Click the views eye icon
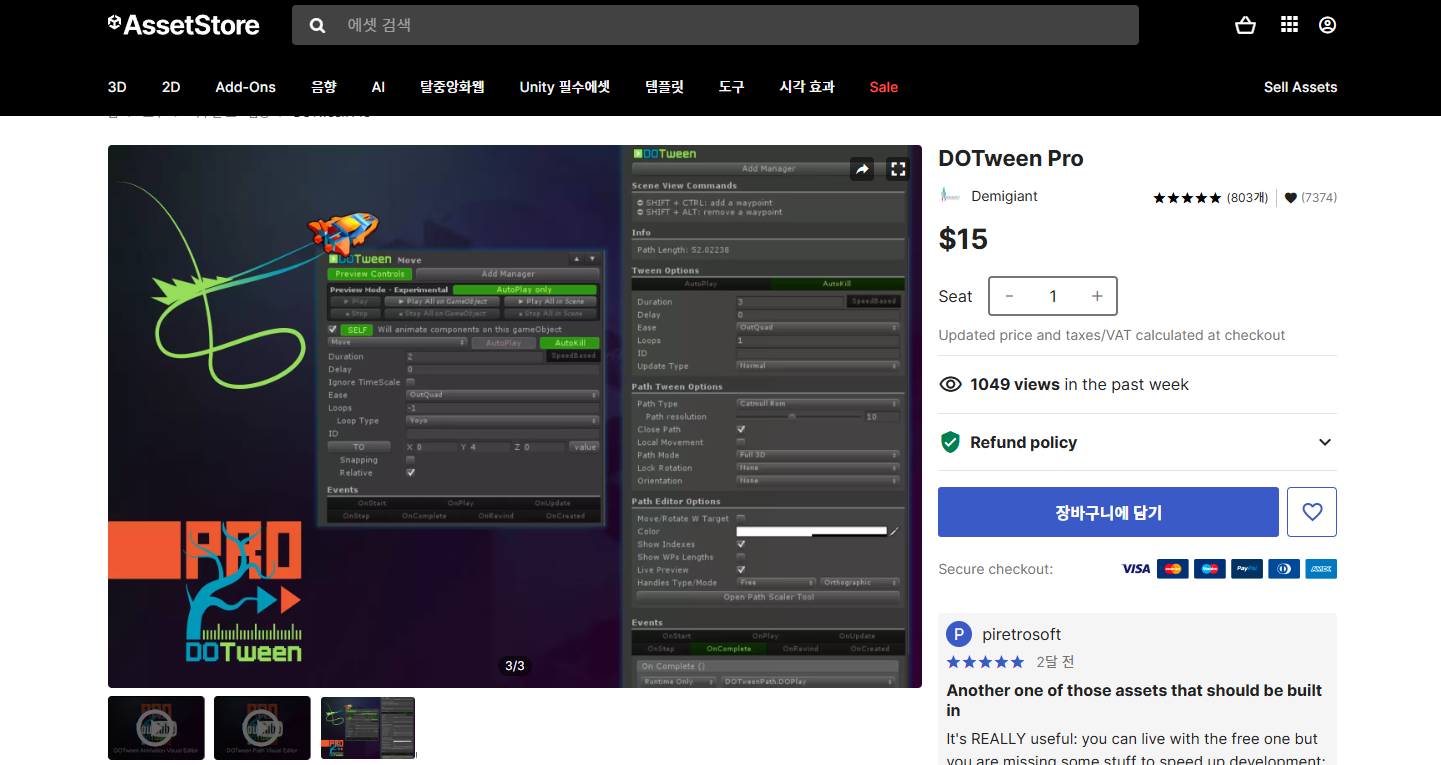 pyautogui.click(x=950, y=385)
